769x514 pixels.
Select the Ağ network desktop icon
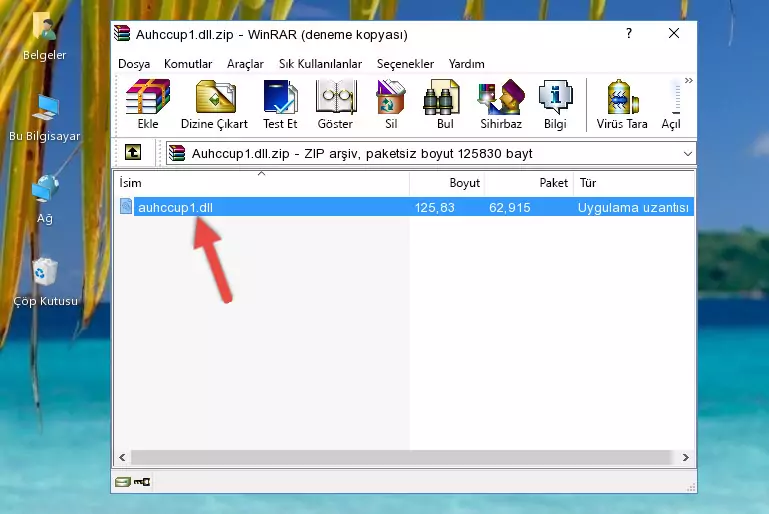tap(45, 200)
